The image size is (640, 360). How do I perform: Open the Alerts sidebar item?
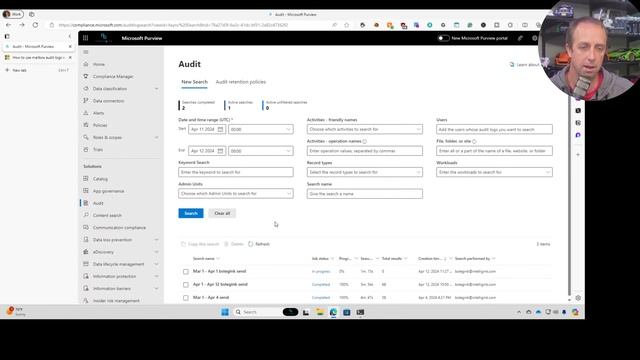(98, 113)
